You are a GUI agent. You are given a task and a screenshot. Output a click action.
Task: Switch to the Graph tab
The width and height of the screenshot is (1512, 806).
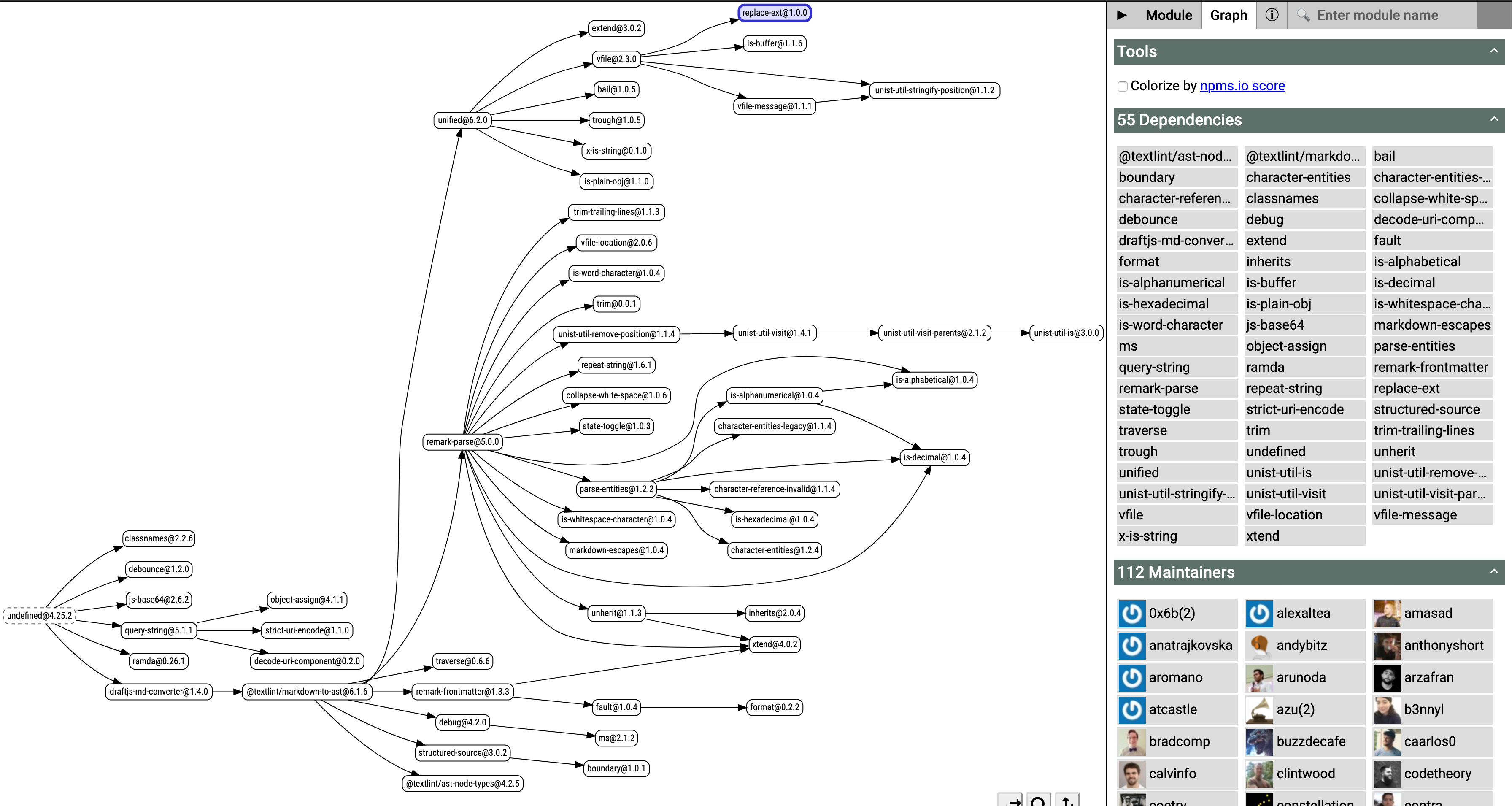click(1228, 15)
